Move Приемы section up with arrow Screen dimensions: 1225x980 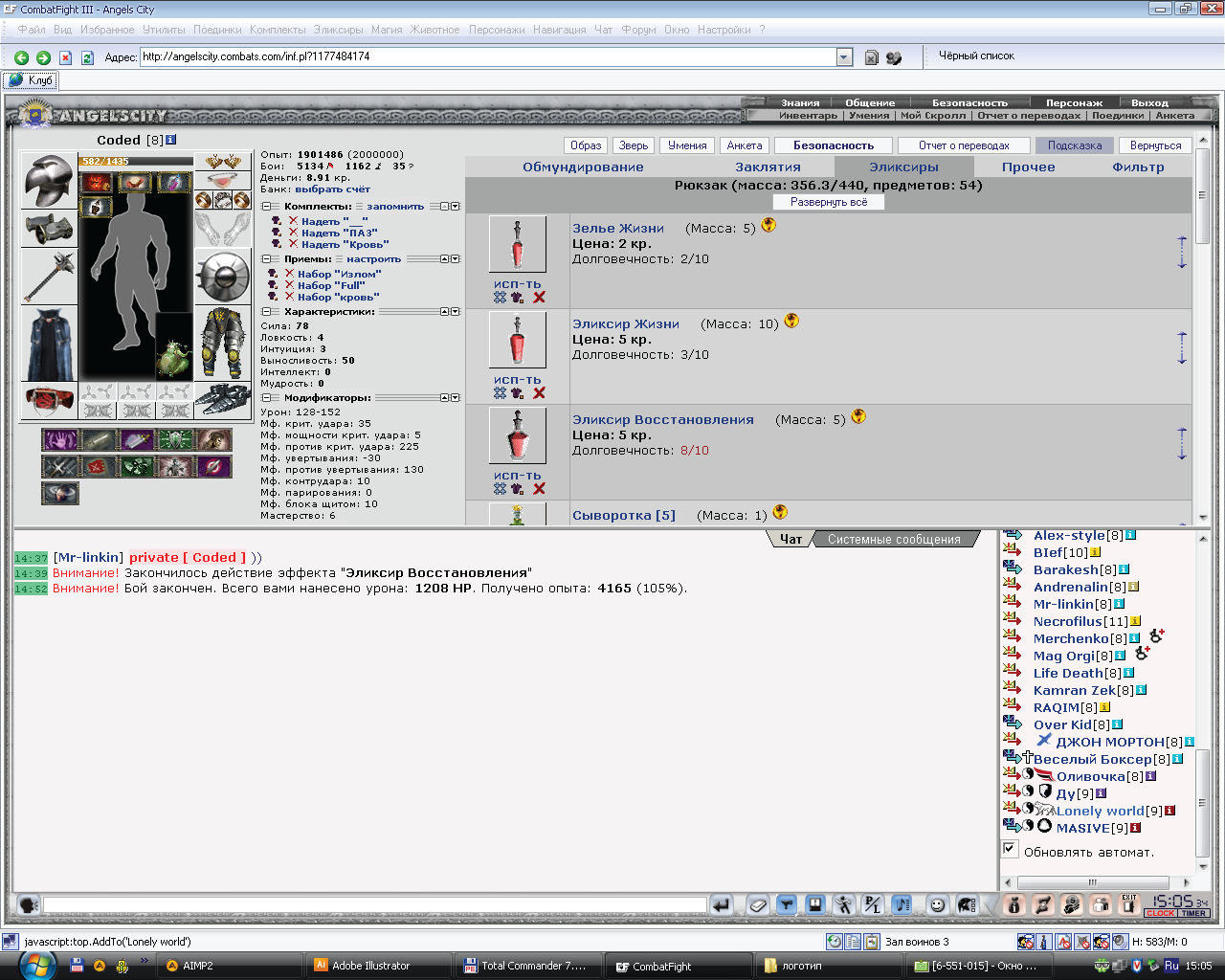445,259
